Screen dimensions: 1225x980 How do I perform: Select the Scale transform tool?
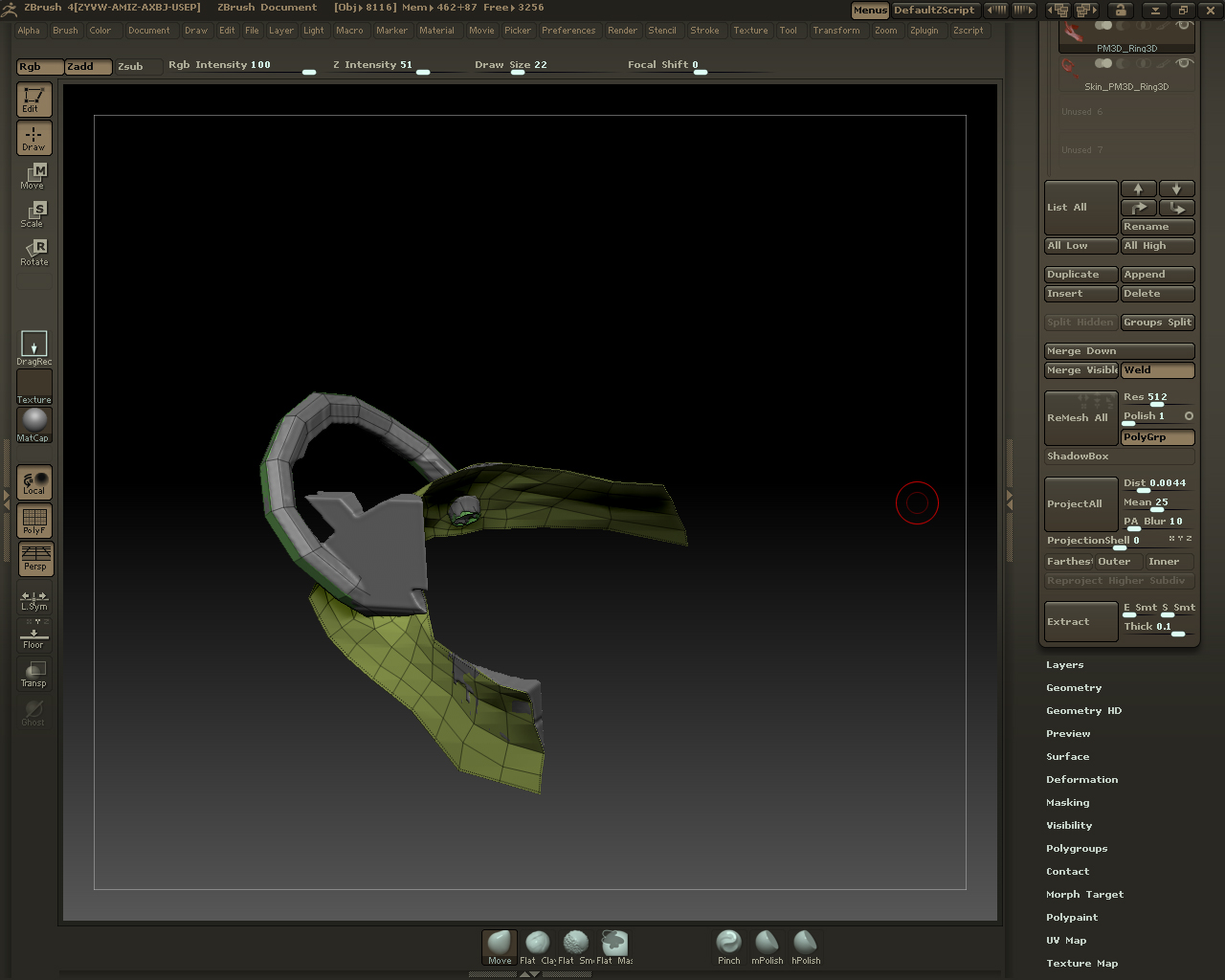point(33,214)
